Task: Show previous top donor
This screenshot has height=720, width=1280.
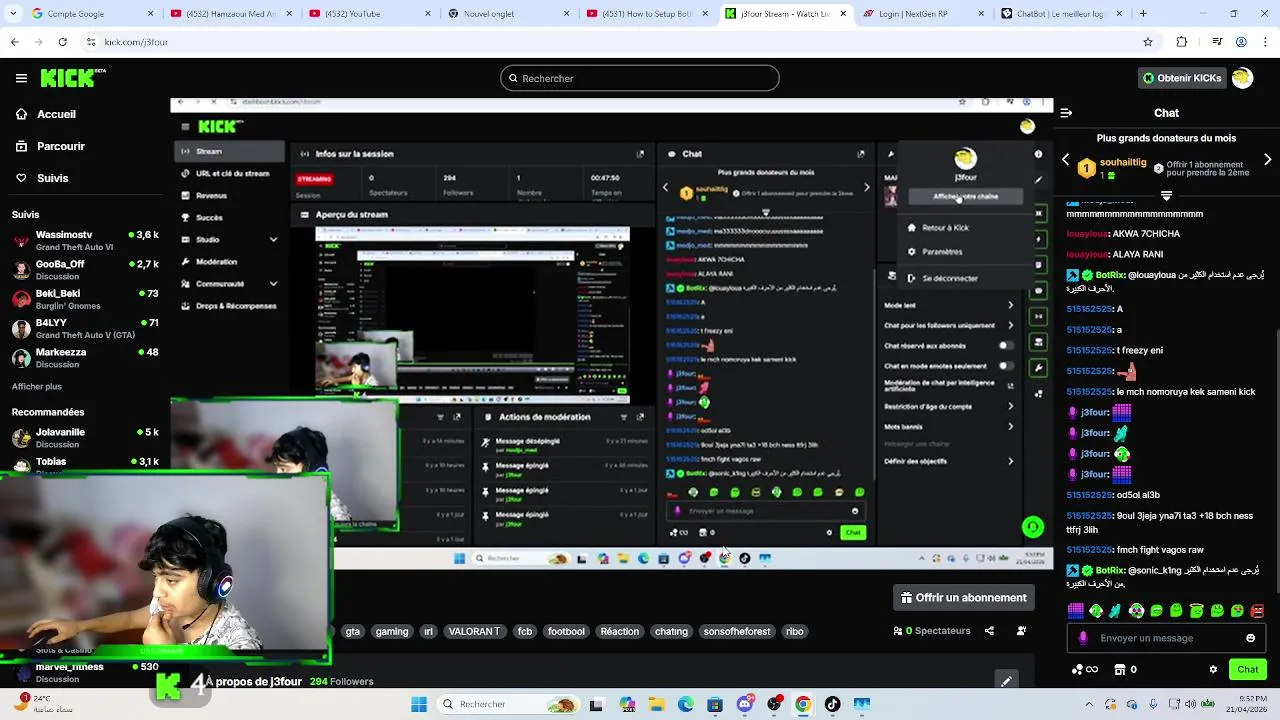Action: (1065, 160)
